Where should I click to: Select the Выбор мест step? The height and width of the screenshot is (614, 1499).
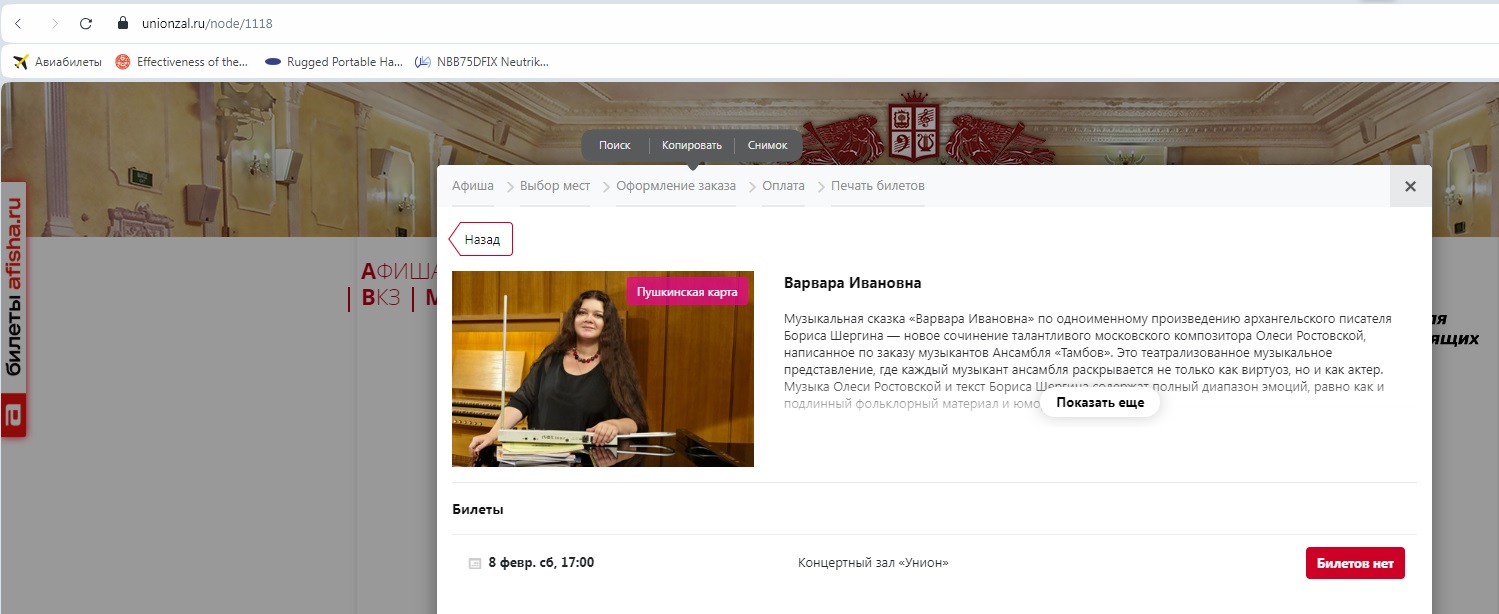pos(555,186)
